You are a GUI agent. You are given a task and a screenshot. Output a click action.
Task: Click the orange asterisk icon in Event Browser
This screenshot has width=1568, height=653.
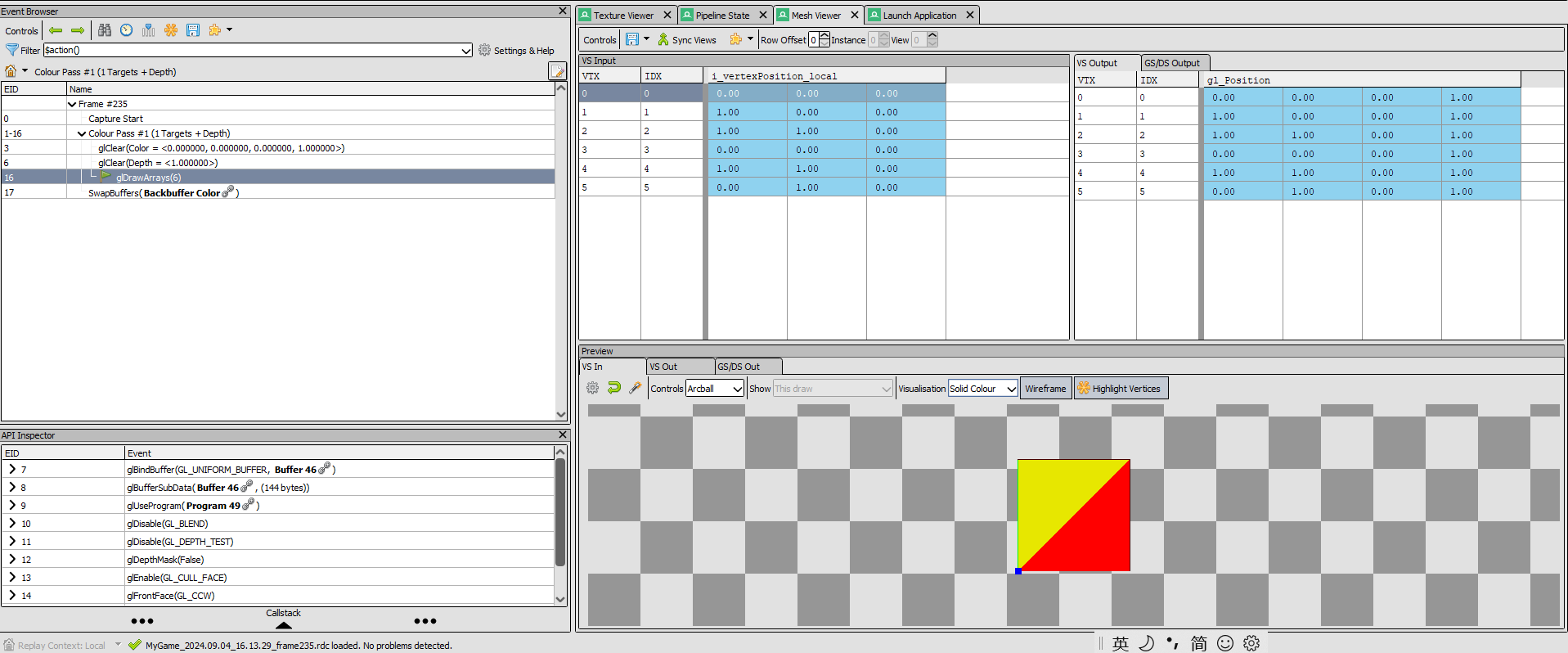pos(171,30)
